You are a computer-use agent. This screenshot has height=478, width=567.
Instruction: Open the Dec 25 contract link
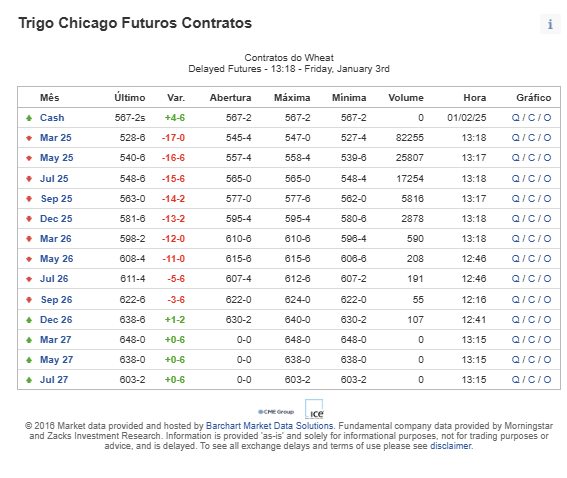click(56, 219)
